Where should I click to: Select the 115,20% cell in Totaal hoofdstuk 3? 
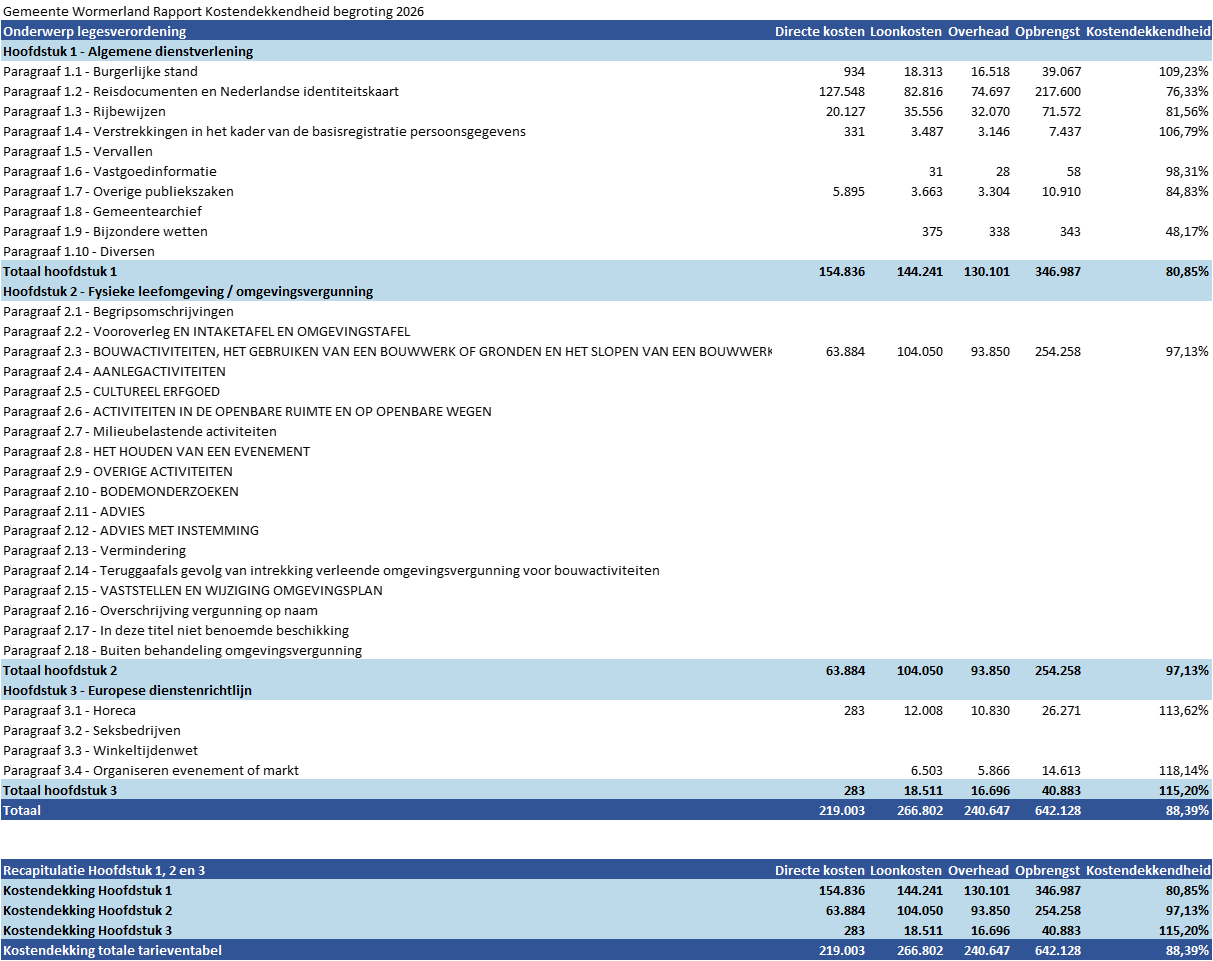click(1184, 790)
